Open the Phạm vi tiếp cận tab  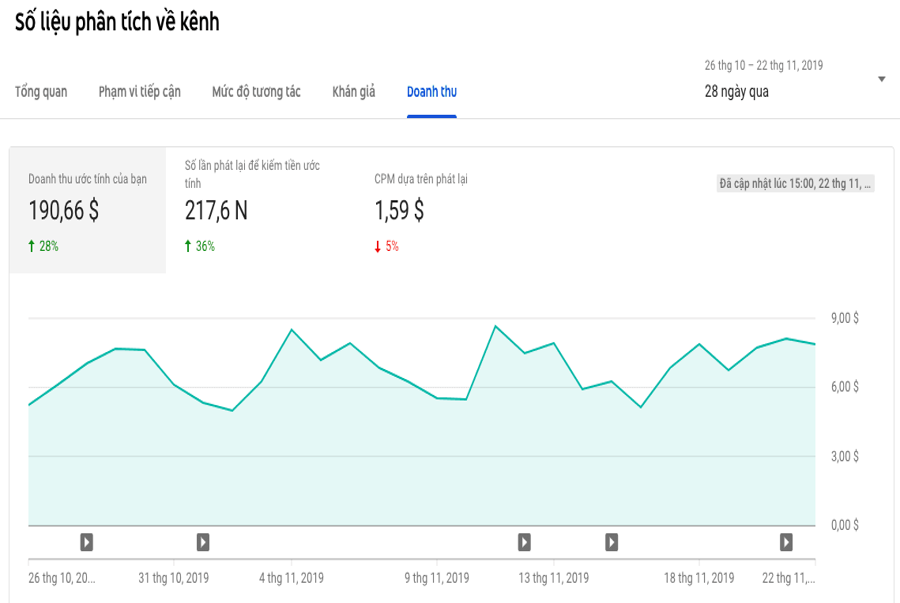tap(140, 92)
